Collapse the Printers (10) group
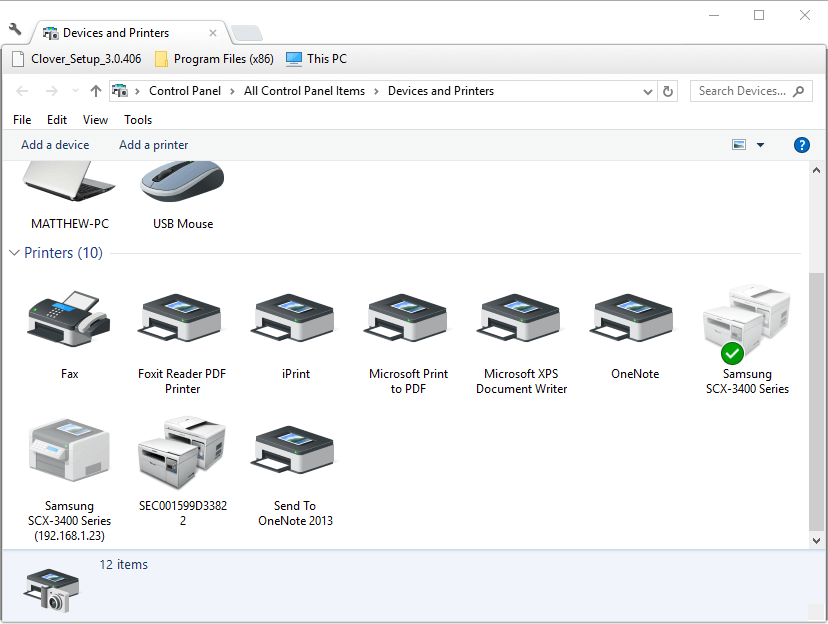 14,253
